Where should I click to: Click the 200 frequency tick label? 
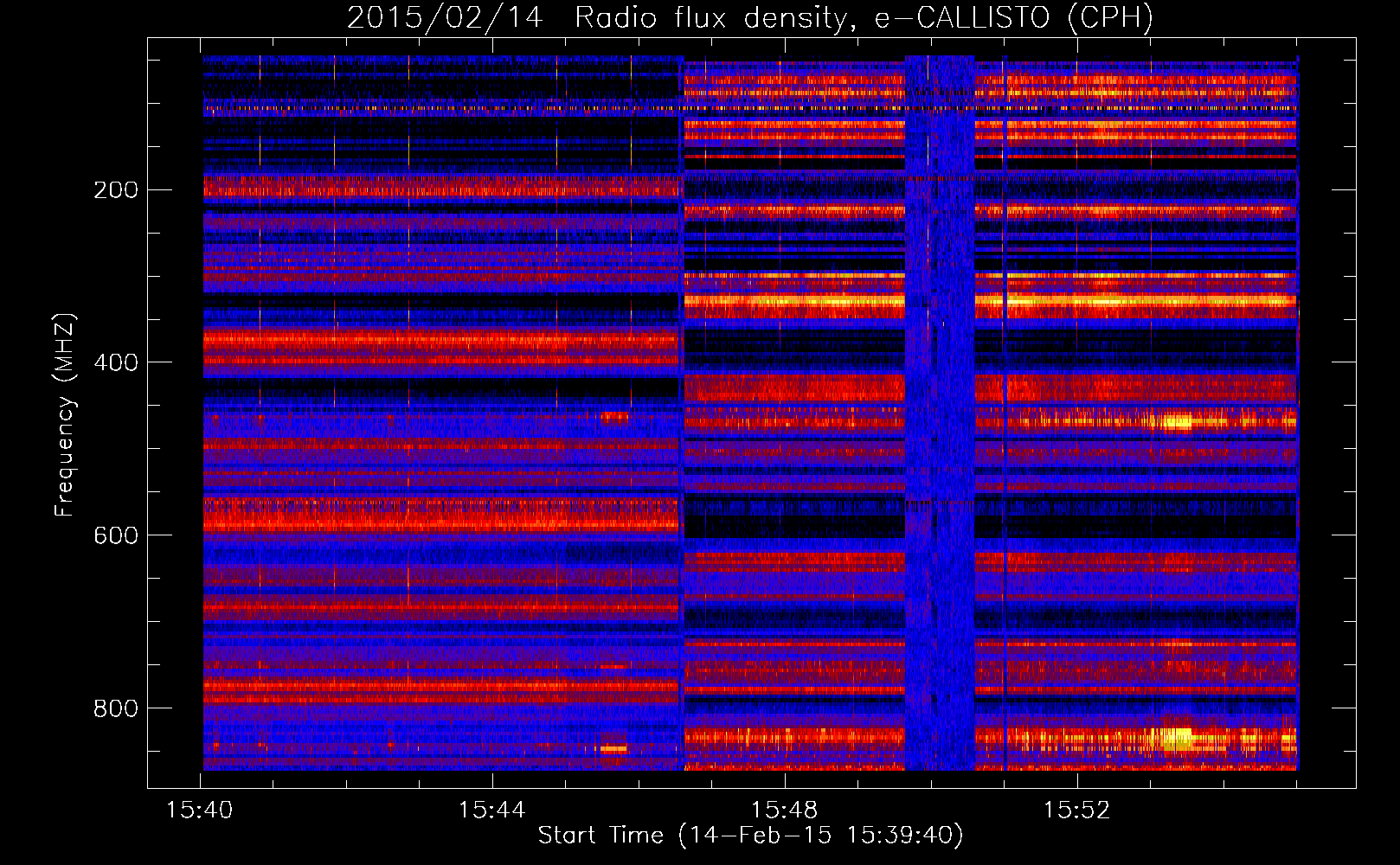click(116, 190)
